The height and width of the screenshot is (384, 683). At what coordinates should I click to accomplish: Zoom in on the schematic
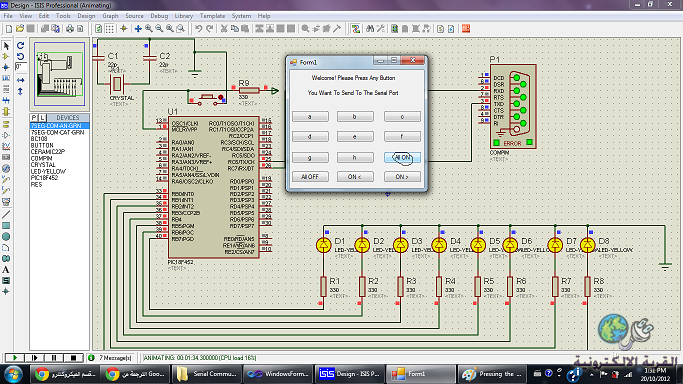point(149,29)
